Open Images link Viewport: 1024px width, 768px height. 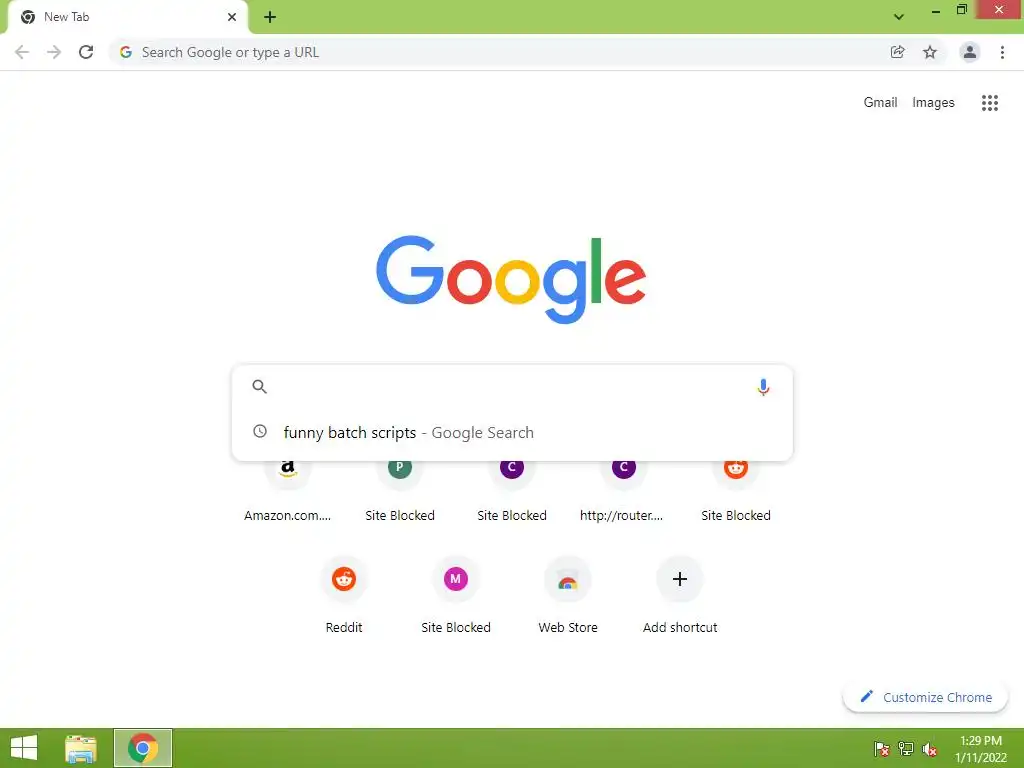coord(933,103)
